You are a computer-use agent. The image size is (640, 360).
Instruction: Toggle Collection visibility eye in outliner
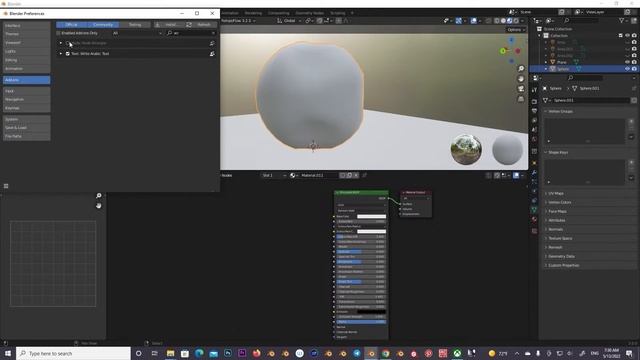(627, 36)
